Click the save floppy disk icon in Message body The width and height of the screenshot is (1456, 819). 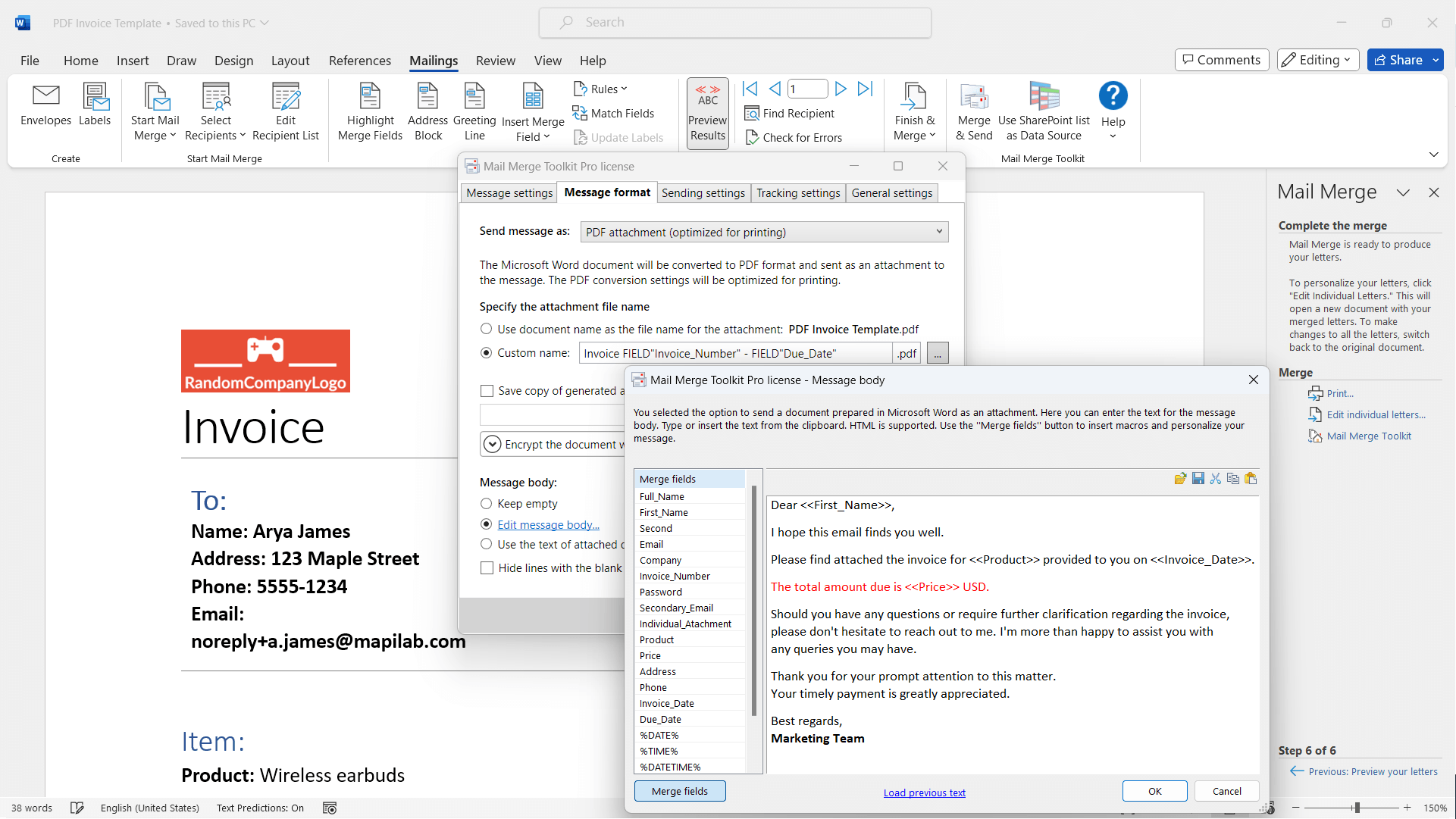pos(1198,478)
